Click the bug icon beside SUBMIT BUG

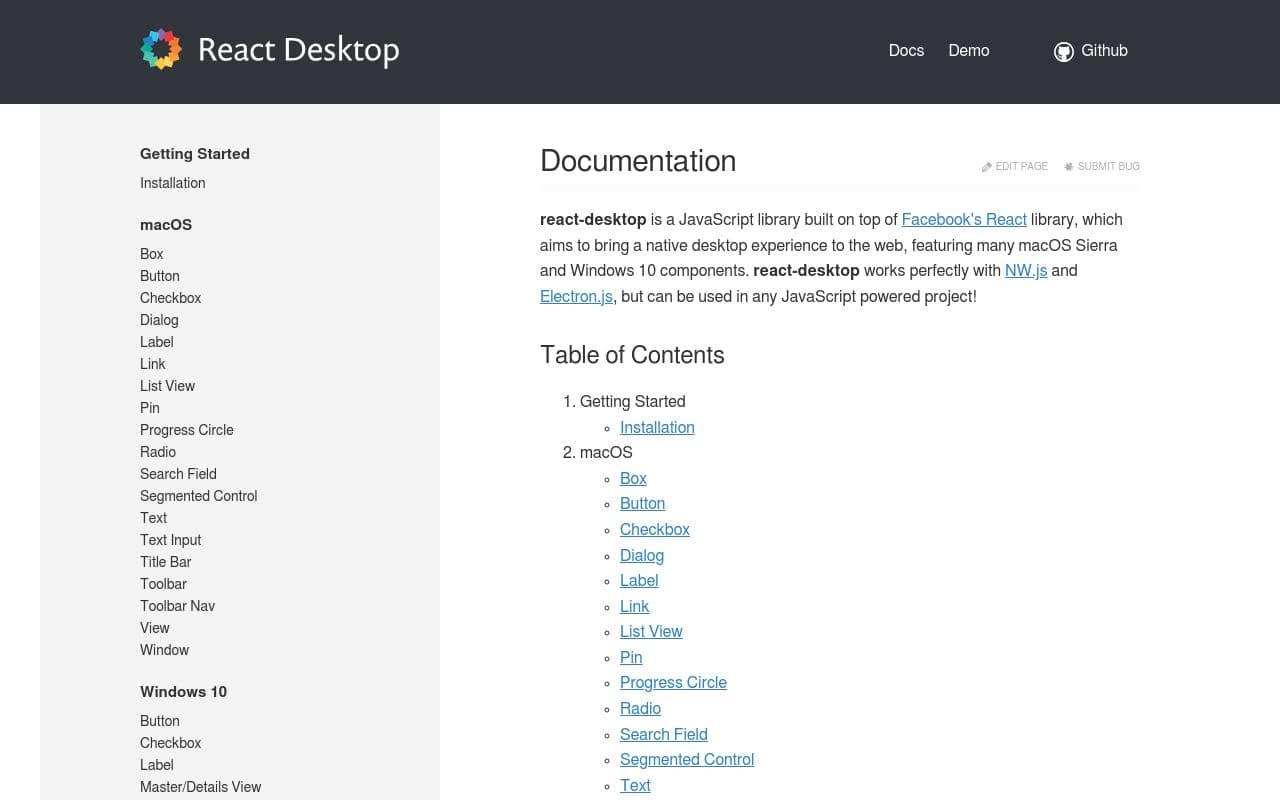coord(1068,166)
